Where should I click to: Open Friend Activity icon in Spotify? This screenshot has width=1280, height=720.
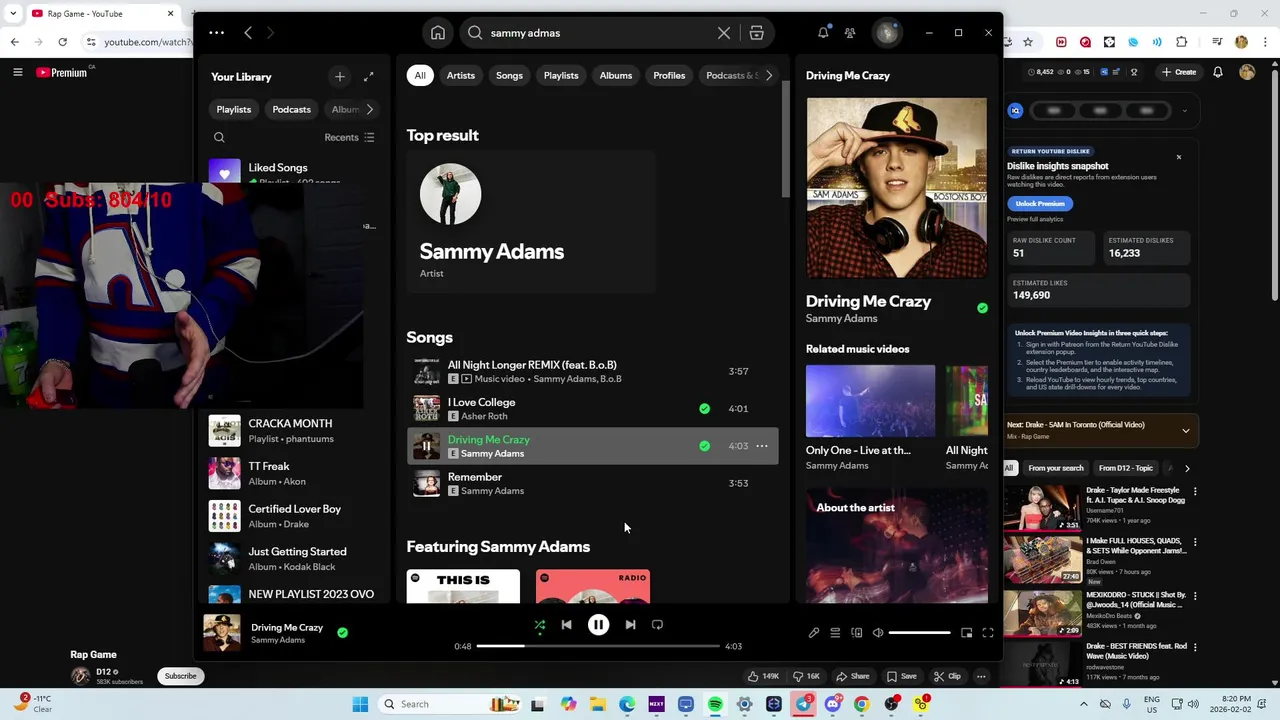point(850,33)
